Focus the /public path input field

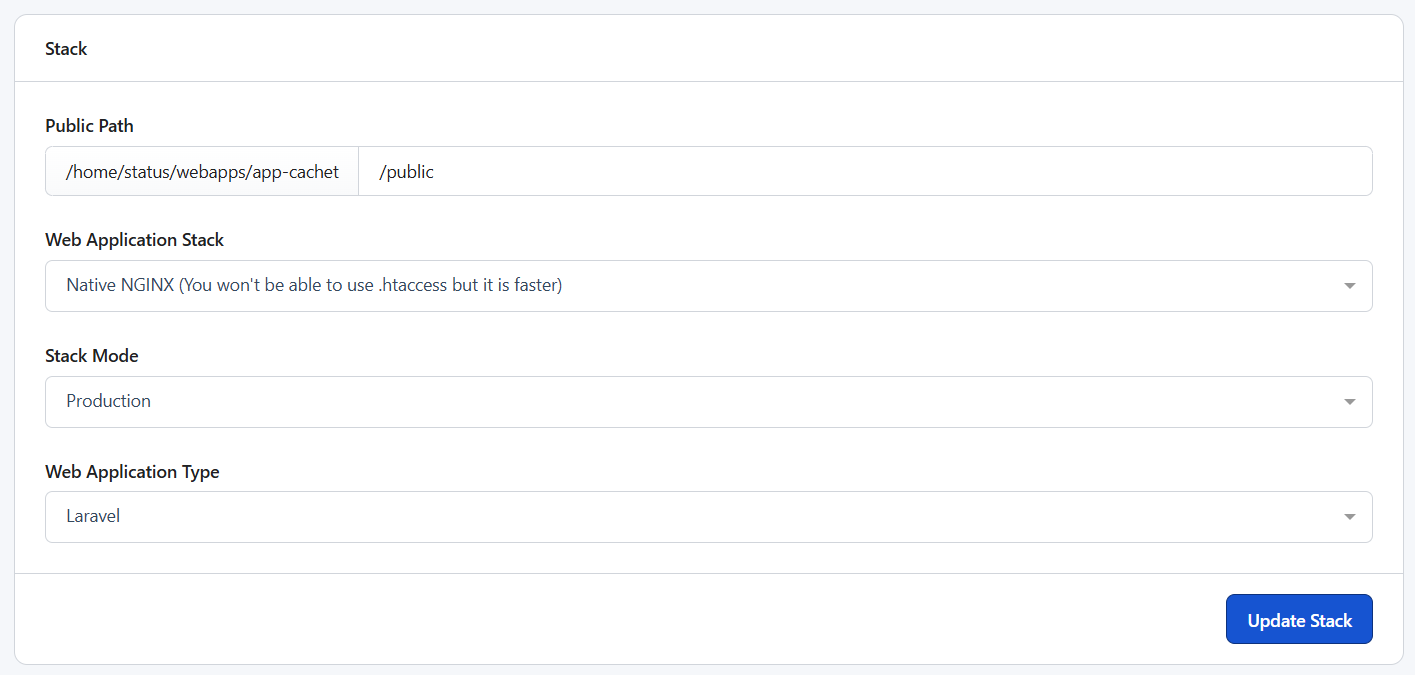[x=407, y=172]
